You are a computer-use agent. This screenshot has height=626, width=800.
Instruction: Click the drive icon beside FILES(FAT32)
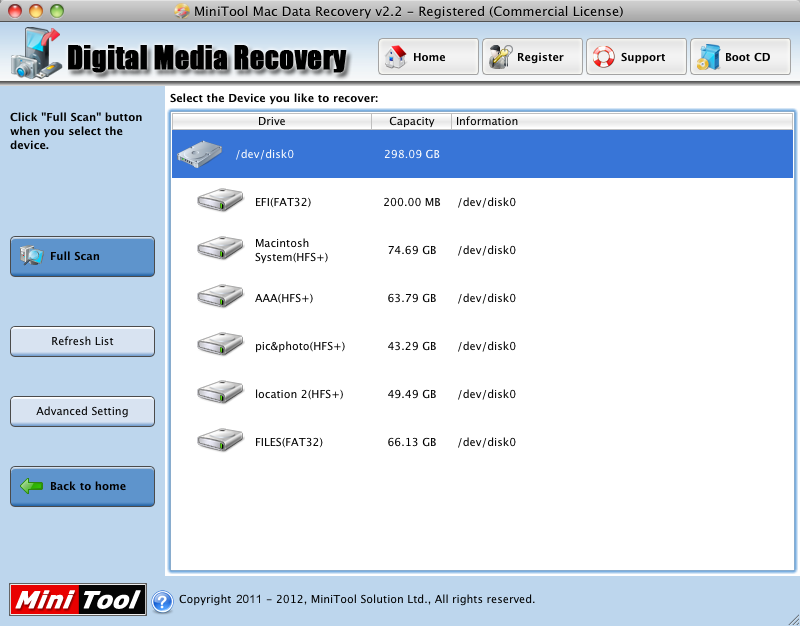(x=220, y=440)
